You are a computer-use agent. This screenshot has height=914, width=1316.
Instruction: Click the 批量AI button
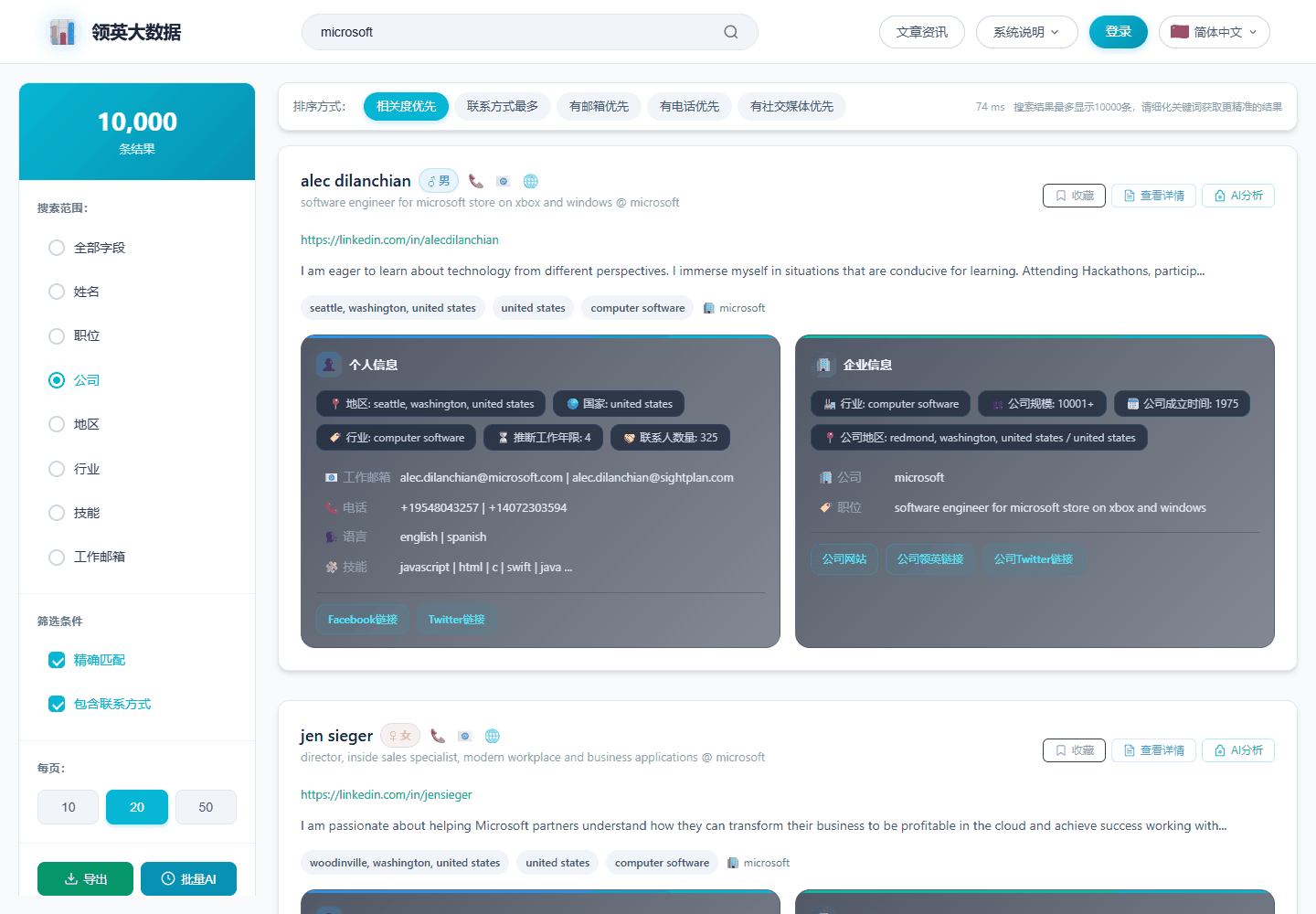click(x=188, y=879)
